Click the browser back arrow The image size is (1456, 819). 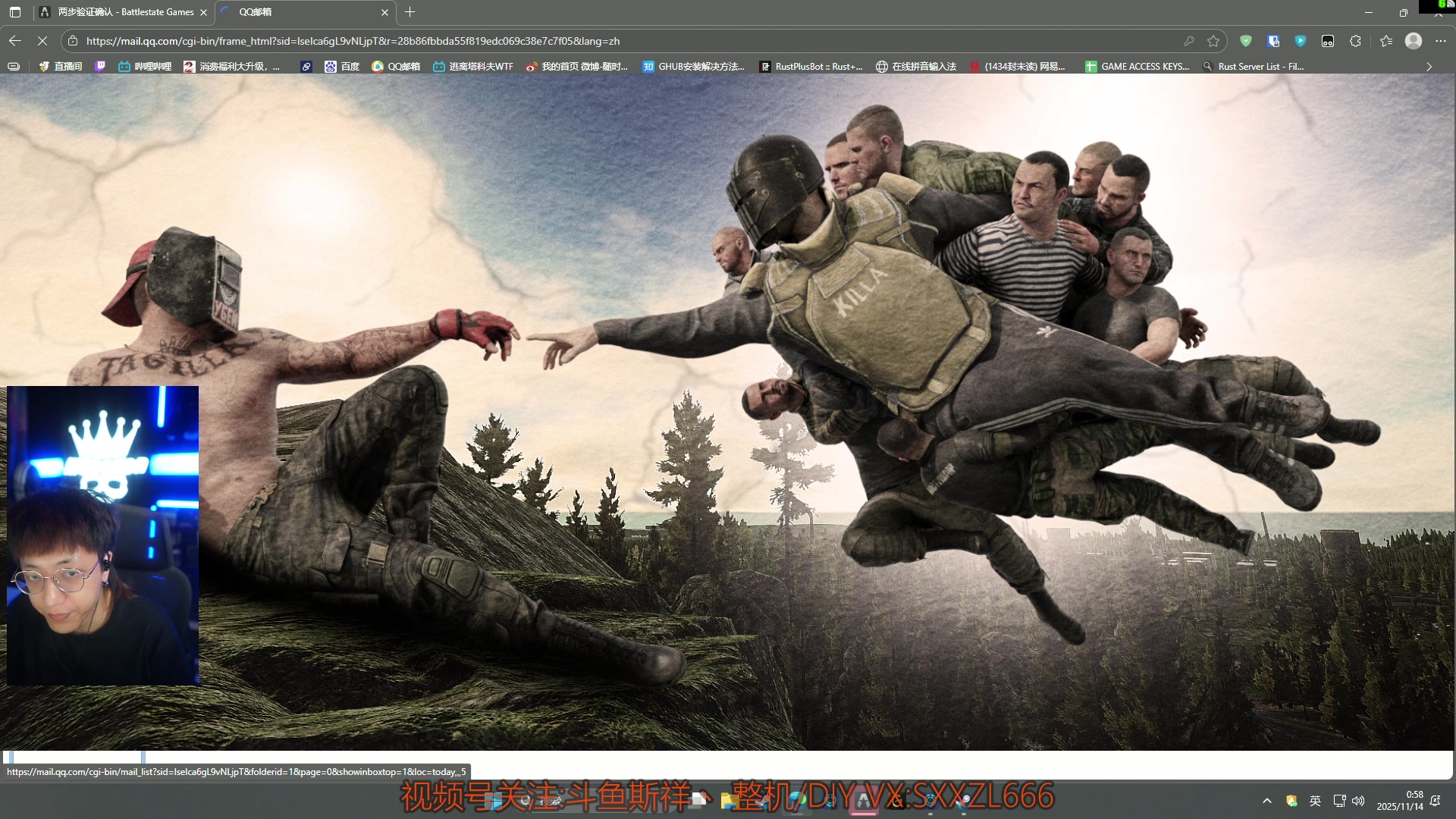(x=15, y=41)
